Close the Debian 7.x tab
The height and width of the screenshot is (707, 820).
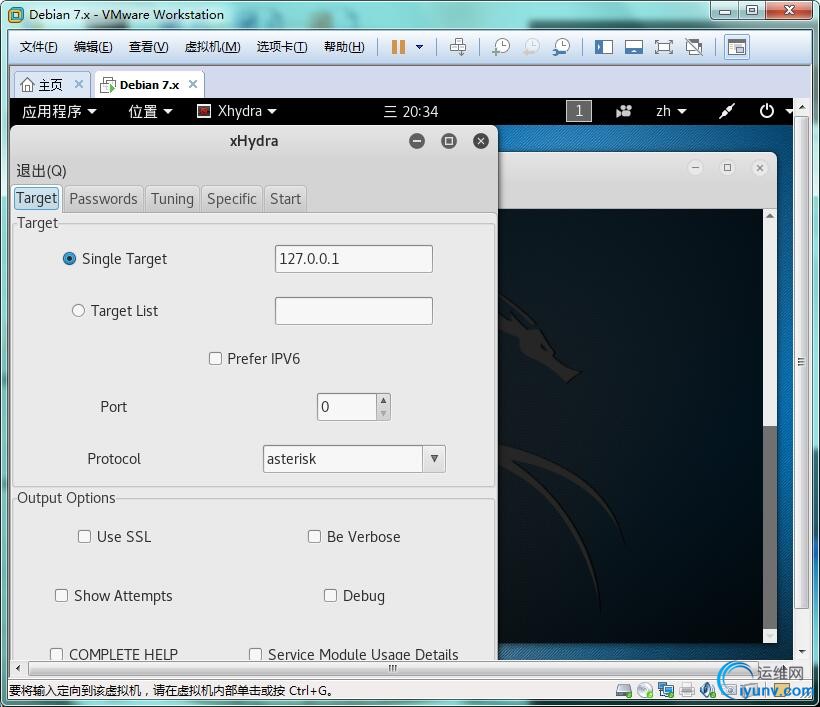(x=193, y=84)
